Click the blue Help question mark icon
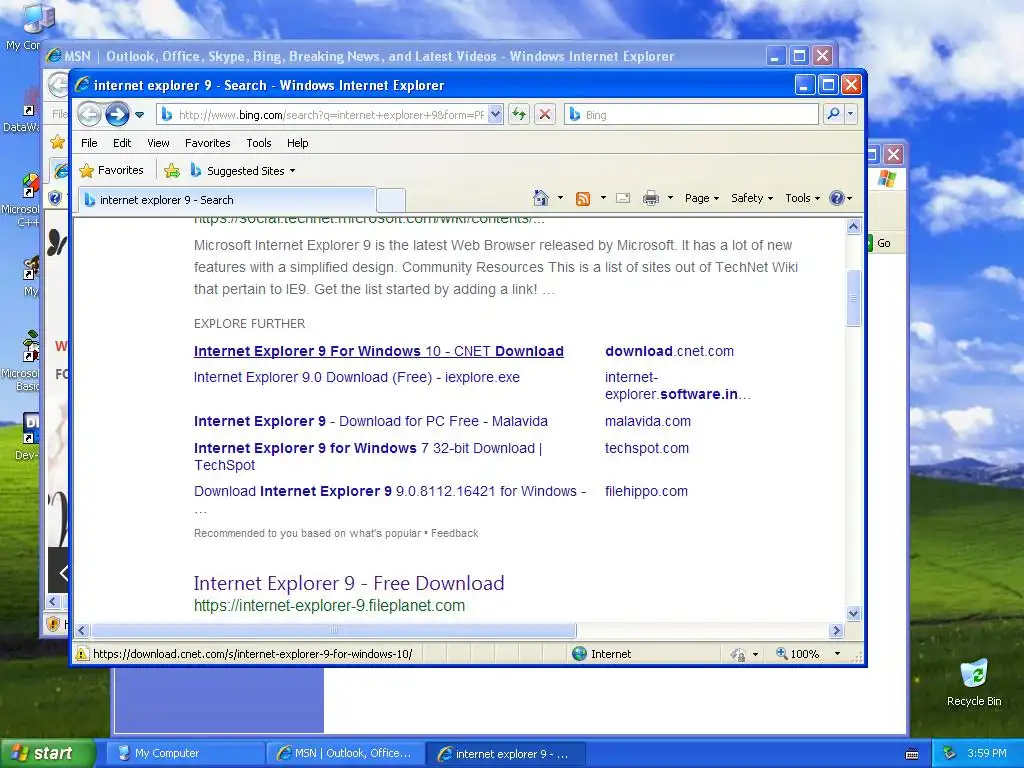 [x=837, y=198]
